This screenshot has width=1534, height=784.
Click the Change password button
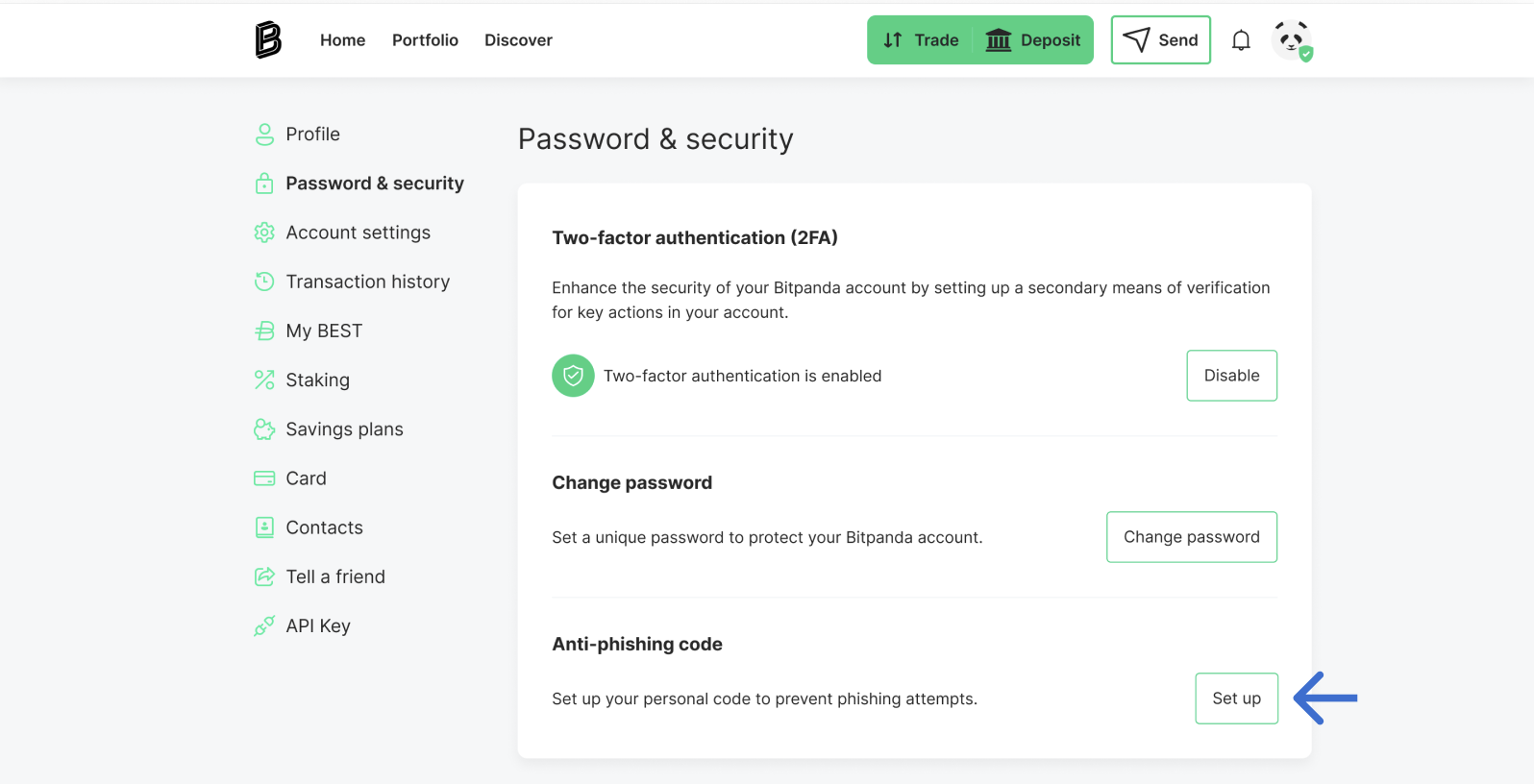pos(1192,537)
